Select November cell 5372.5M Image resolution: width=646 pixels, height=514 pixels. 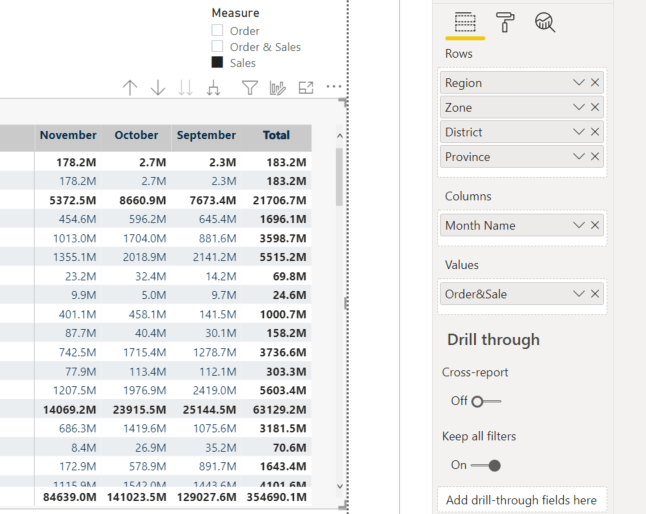click(x=73, y=200)
